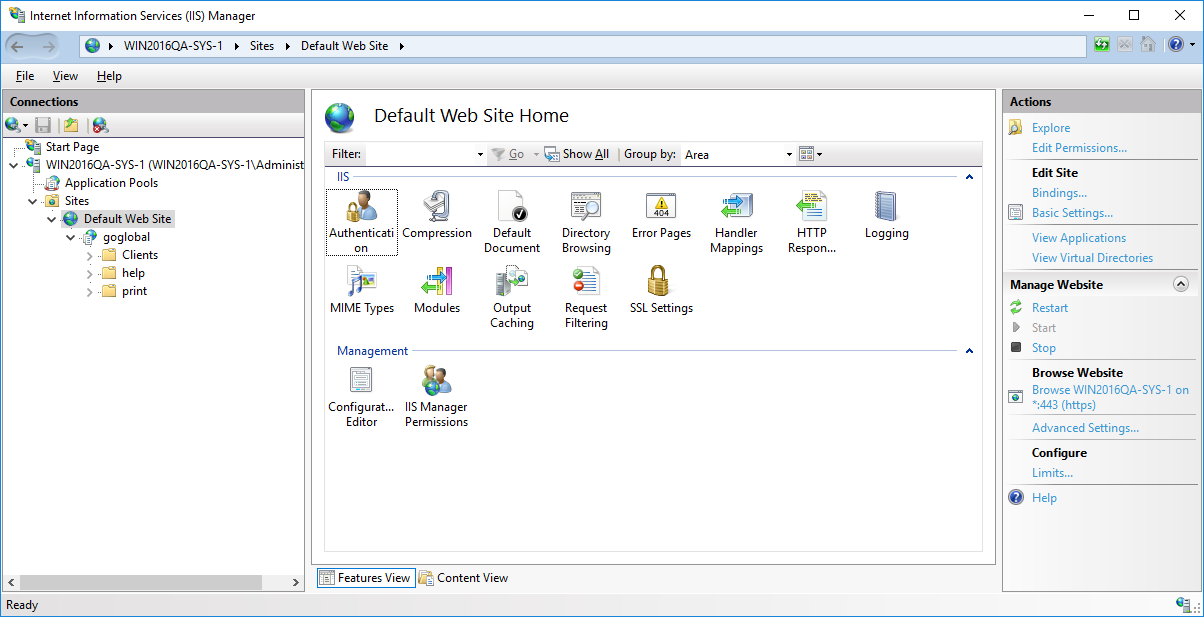The image size is (1204, 617).
Task: Open the Error Pages feature
Action: [661, 215]
